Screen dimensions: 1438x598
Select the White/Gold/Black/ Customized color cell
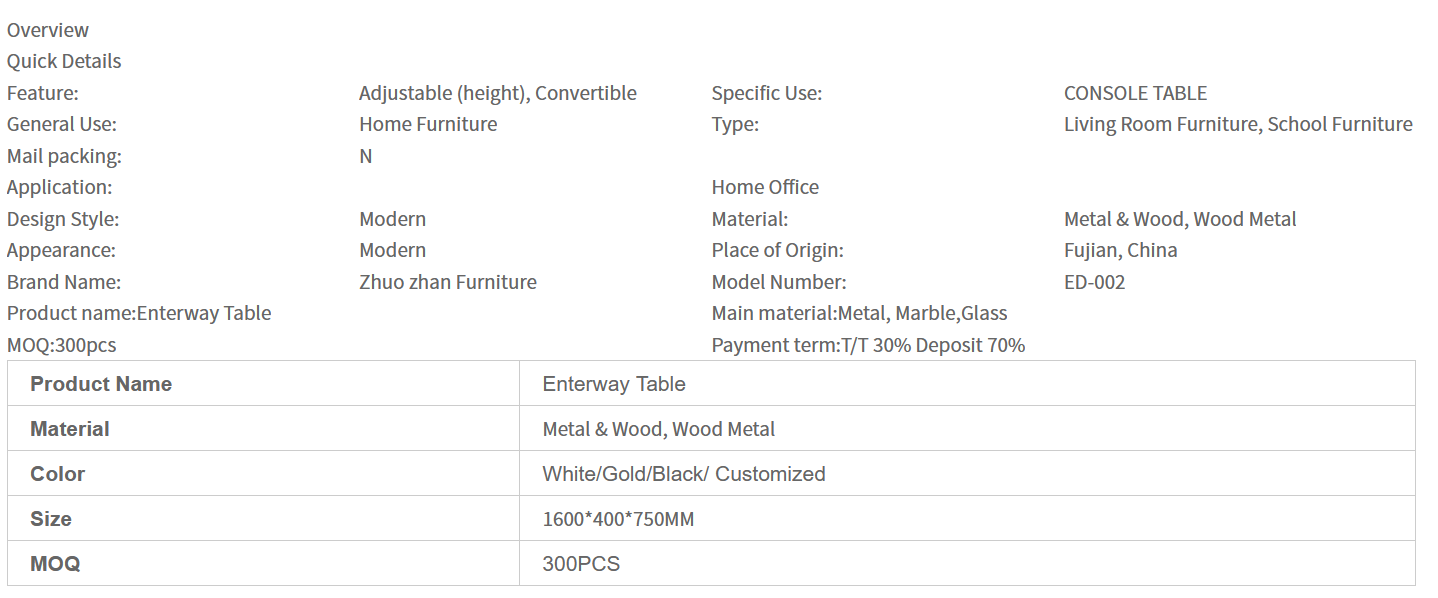tap(684, 474)
